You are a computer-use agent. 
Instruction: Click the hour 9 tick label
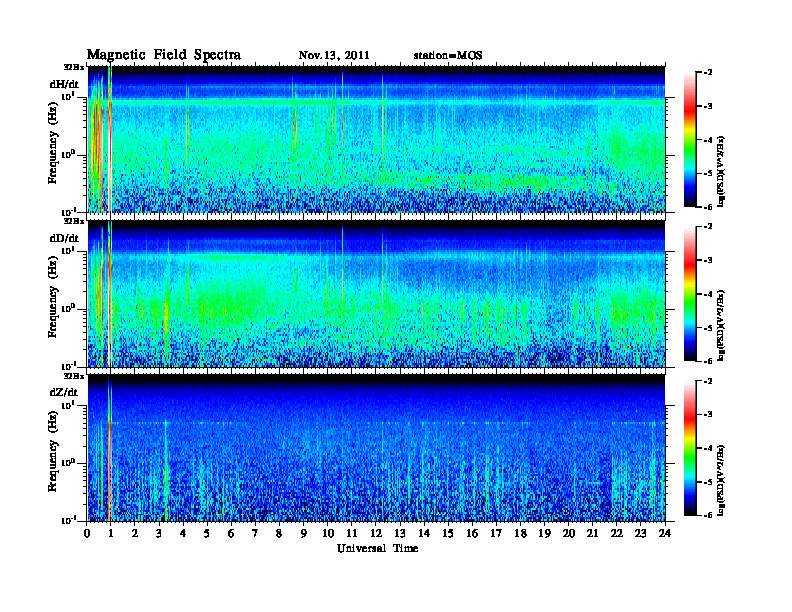[304, 533]
